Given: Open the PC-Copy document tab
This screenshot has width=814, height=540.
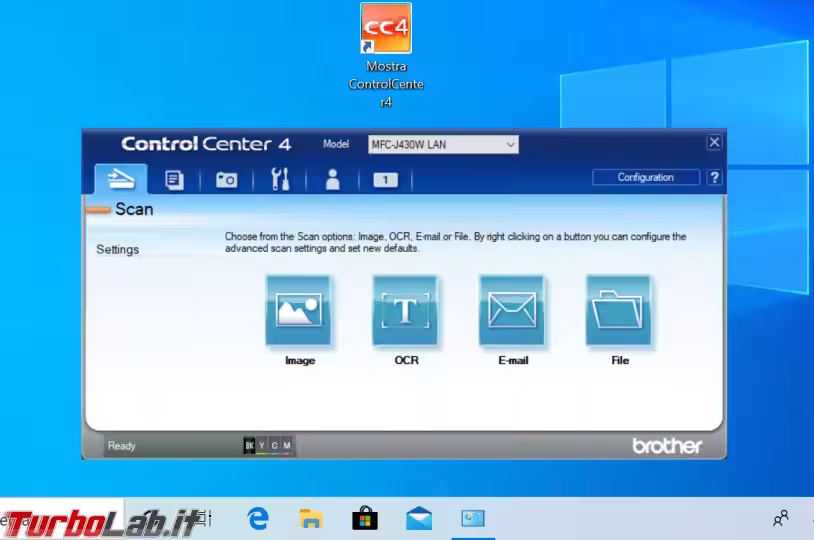Looking at the screenshot, I should coord(174,180).
